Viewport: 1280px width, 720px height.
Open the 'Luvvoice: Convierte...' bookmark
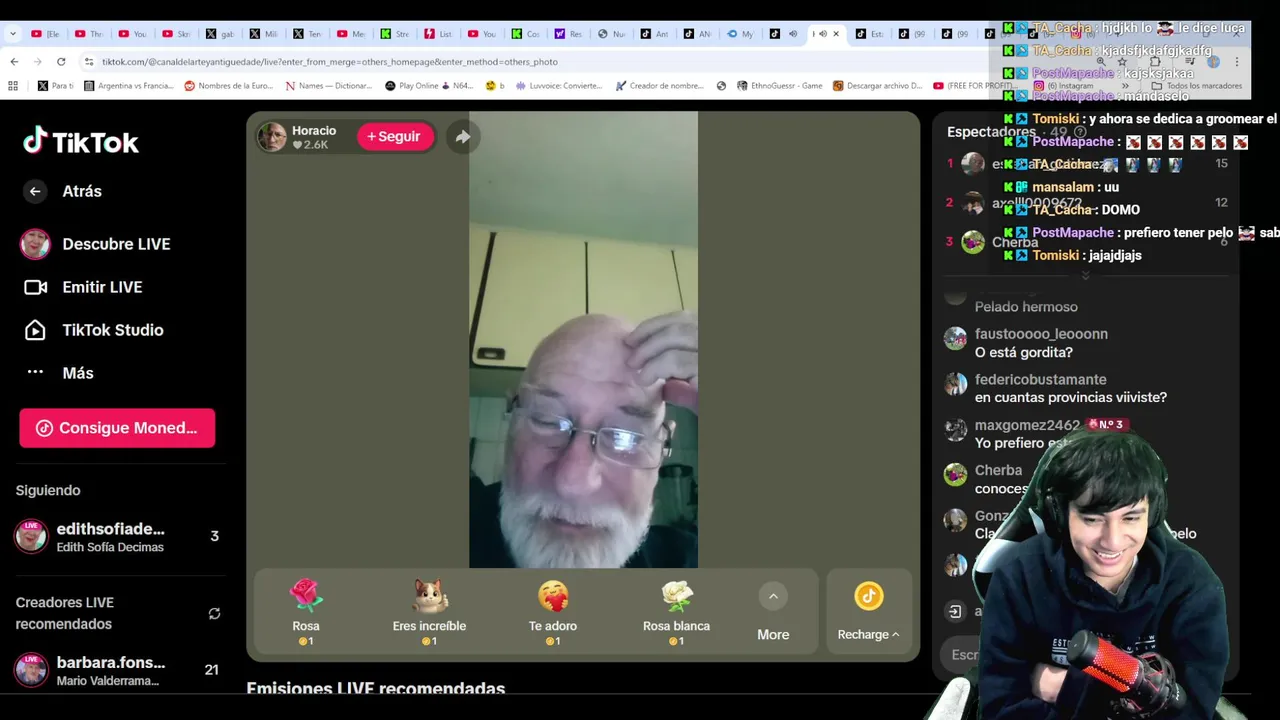559,86
